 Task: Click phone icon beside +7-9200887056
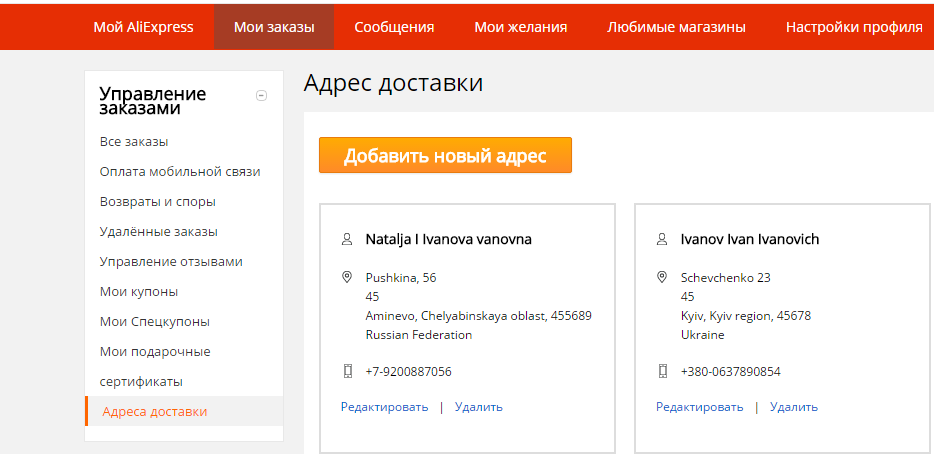tap(348, 371)
